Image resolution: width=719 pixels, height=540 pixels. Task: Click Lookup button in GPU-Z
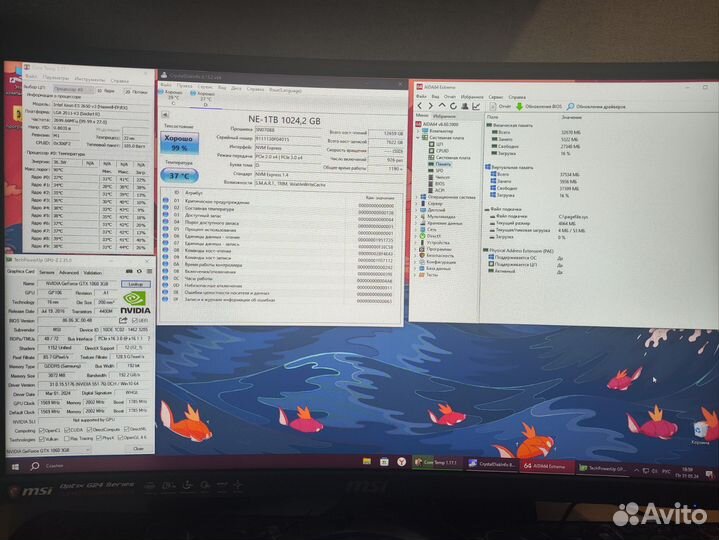point(135,284)
